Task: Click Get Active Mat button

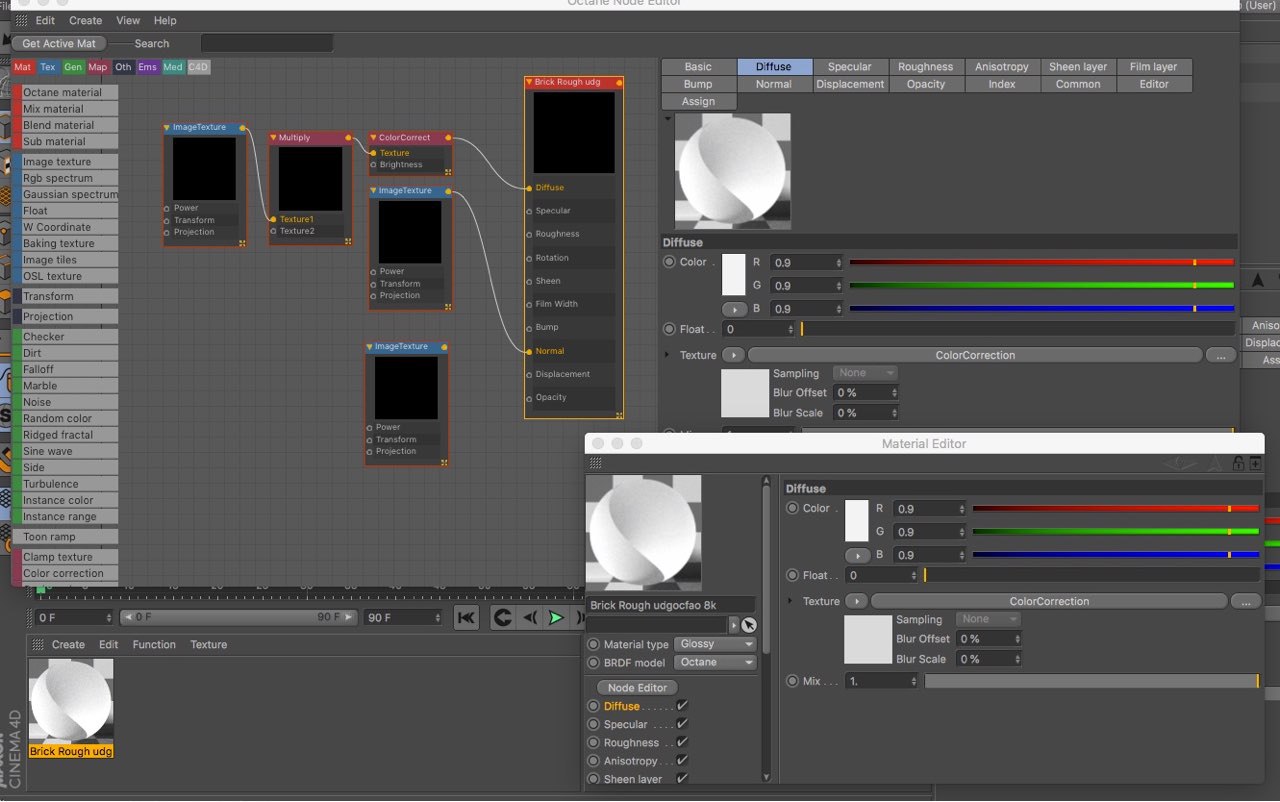Action: pos(59,43)
